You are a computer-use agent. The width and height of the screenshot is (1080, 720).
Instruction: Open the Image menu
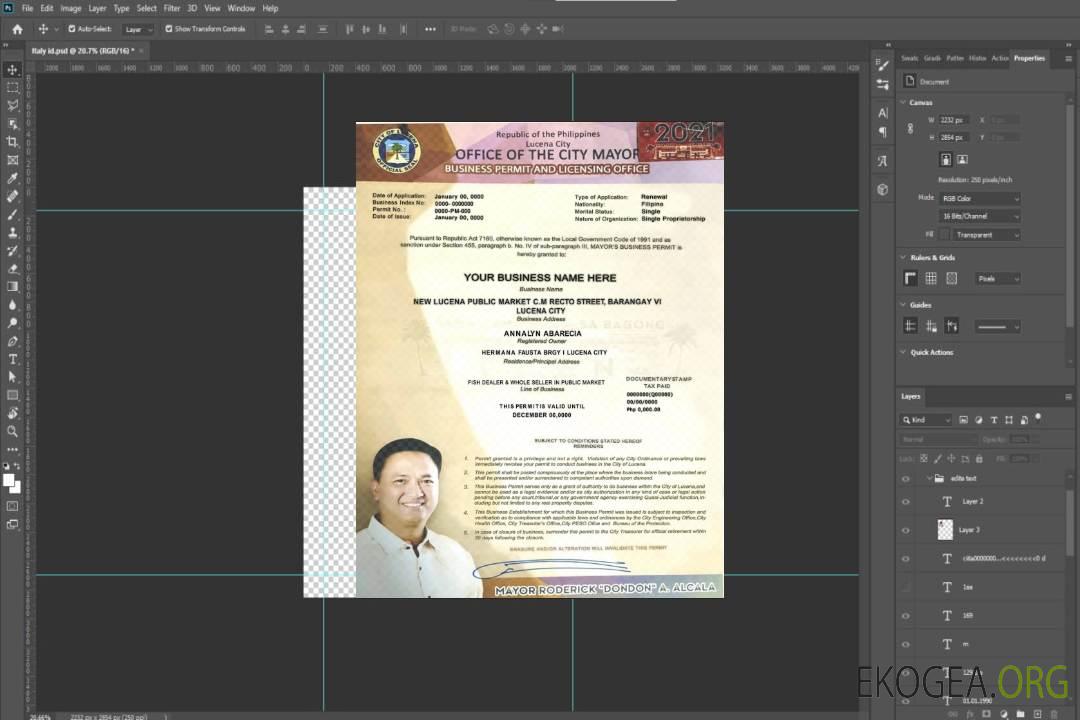pyautogui.click(x=71, y=8)
